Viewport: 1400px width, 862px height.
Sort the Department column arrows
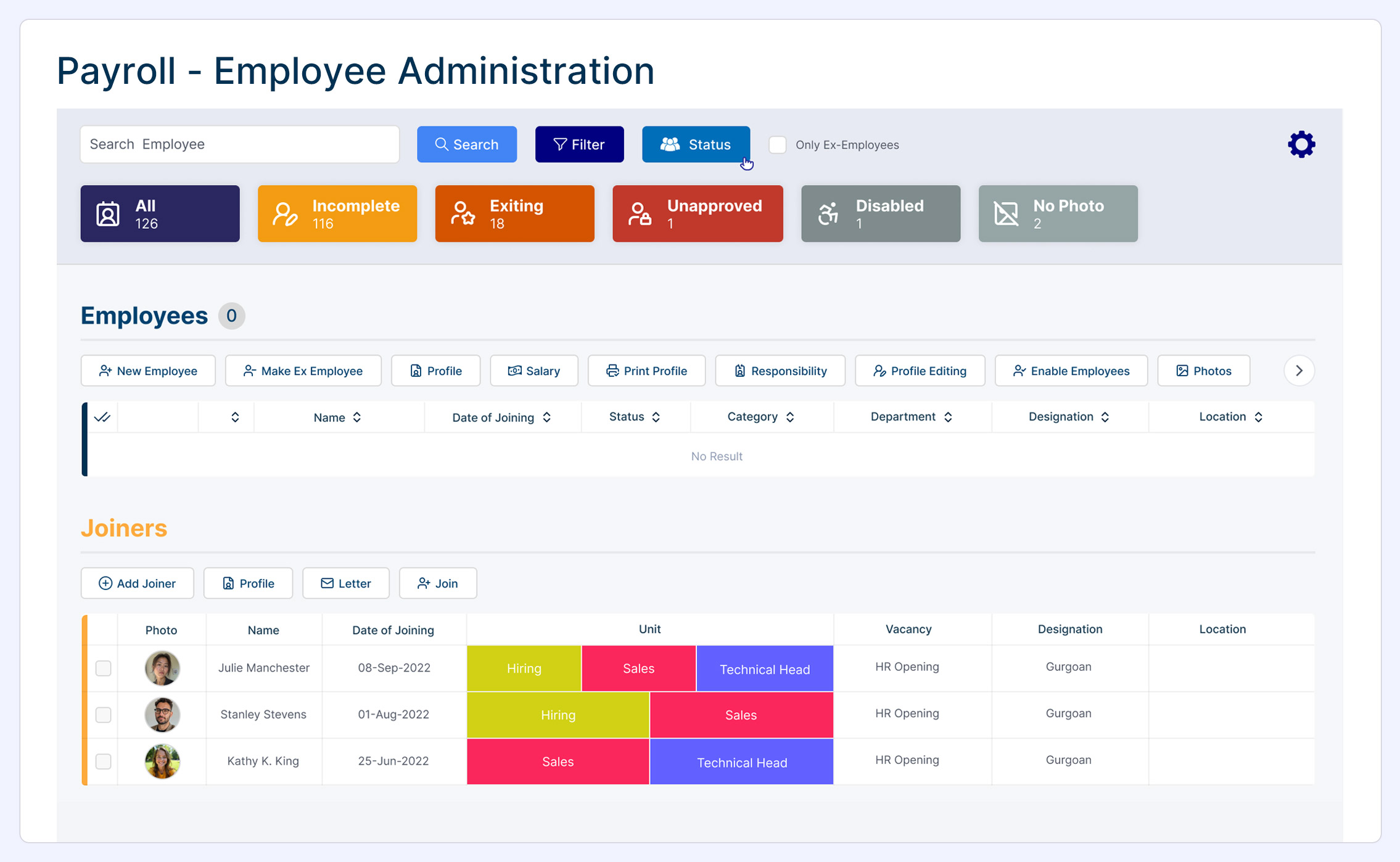click(948, 417)
